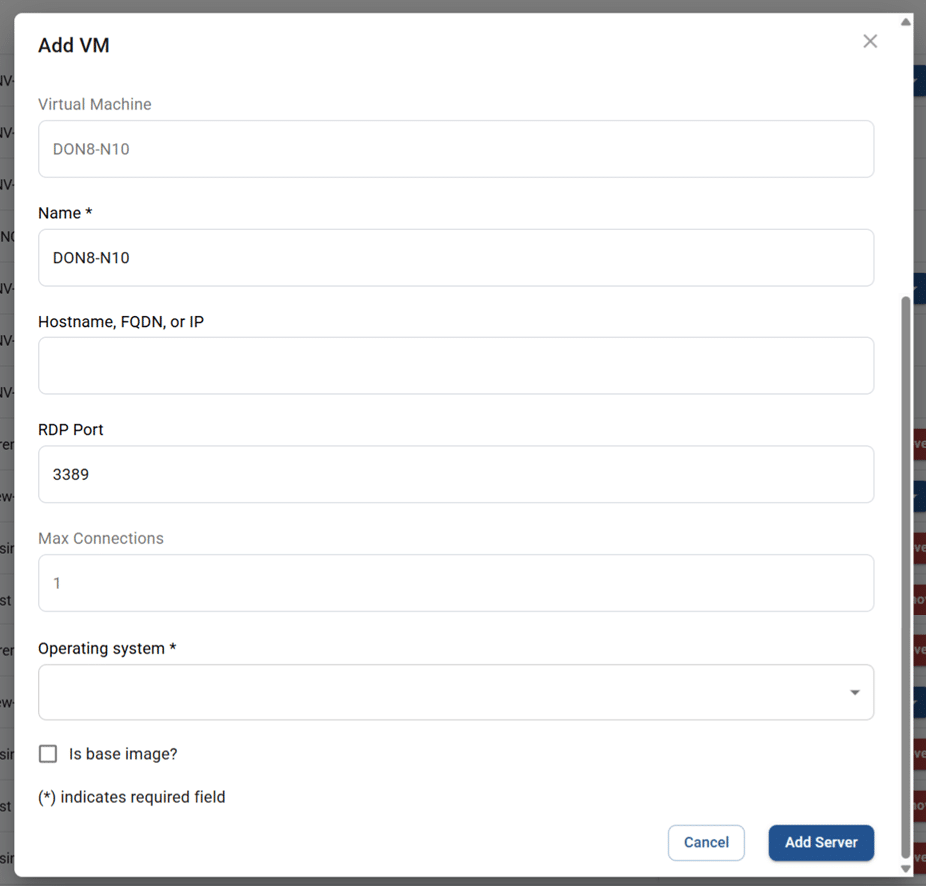Viewport: 926px width, 886px height.
Task: Click the Operating system dropdown chevron arrow
Action: tap(855, 691)
